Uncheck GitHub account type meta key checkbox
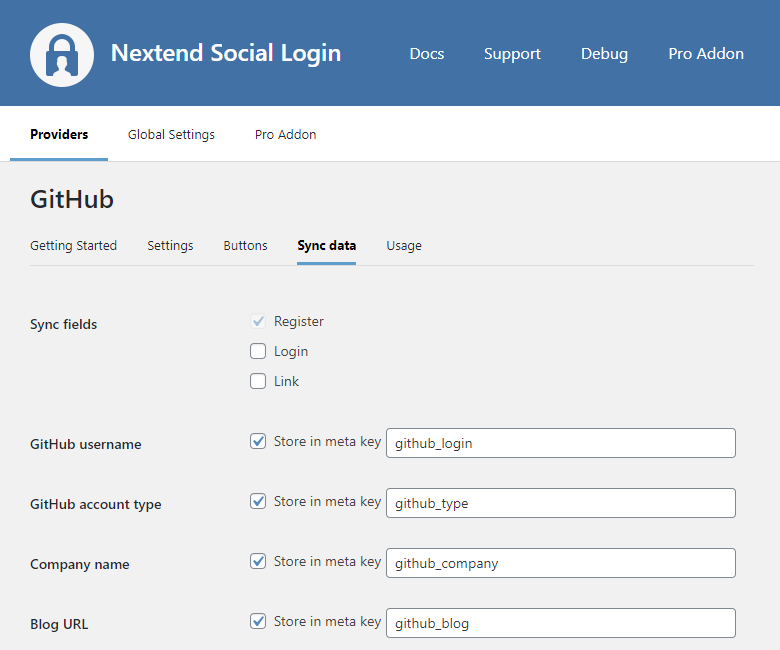This screenshot has height=650, width=780. click(258, 501)
